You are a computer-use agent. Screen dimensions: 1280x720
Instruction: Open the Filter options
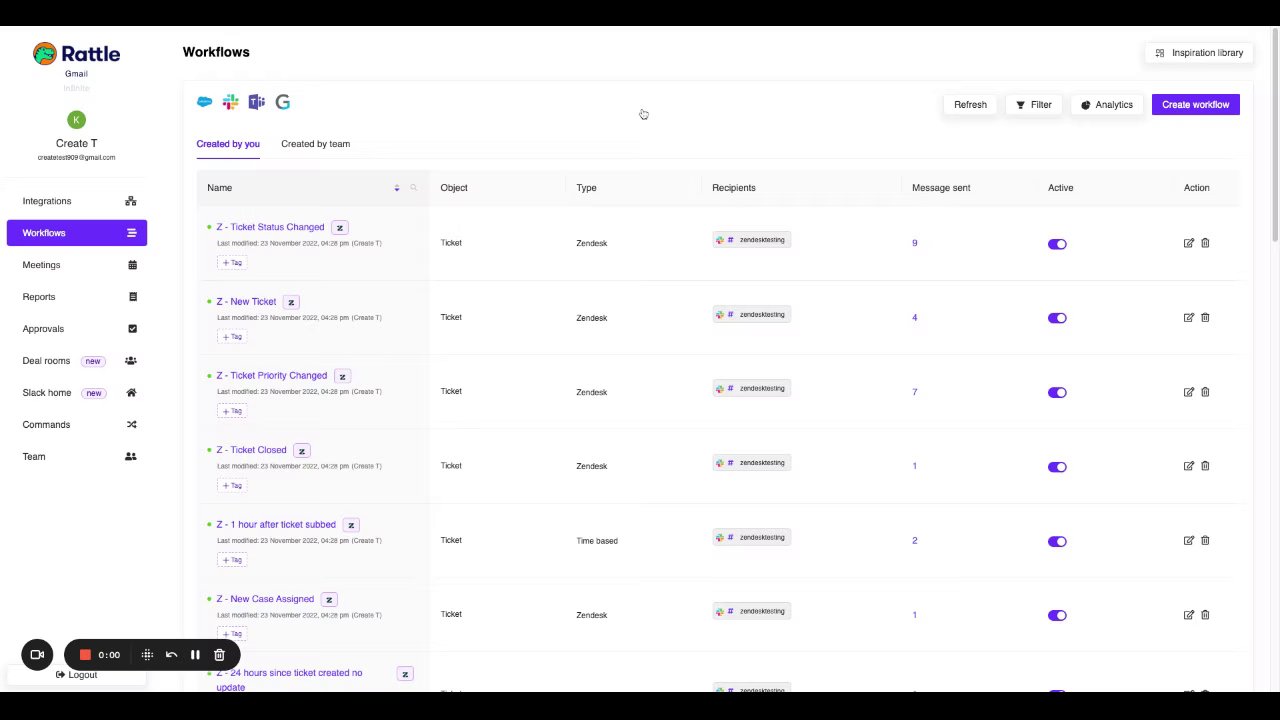click(1033, 105)
